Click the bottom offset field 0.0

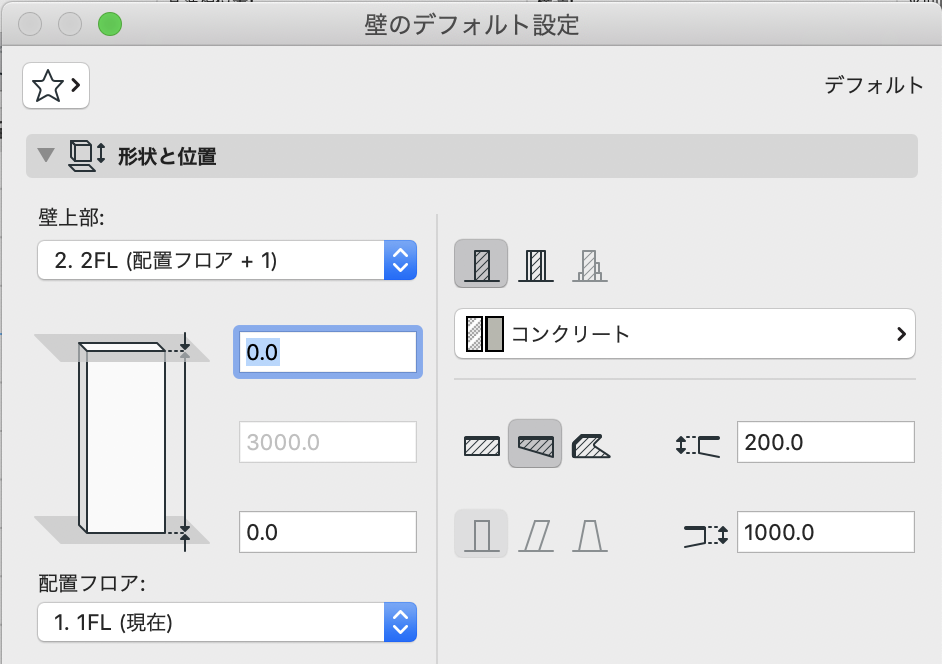pos(327,532)
